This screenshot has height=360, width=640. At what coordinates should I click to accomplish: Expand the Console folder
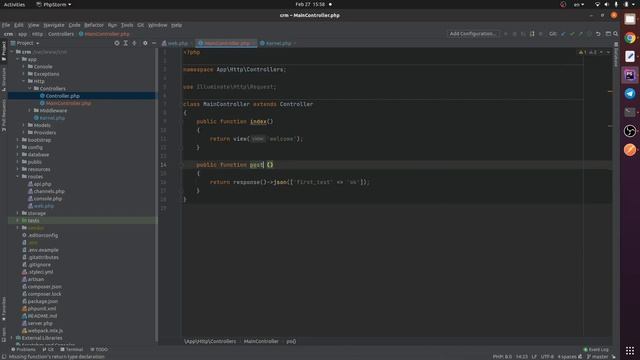[x=24, y=67]
